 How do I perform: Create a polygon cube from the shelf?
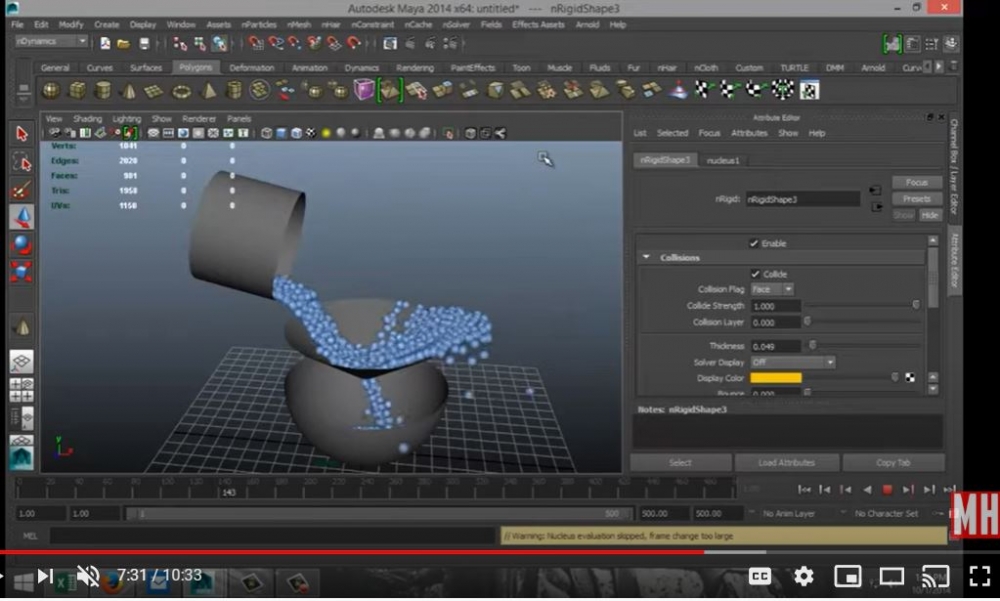77,91
